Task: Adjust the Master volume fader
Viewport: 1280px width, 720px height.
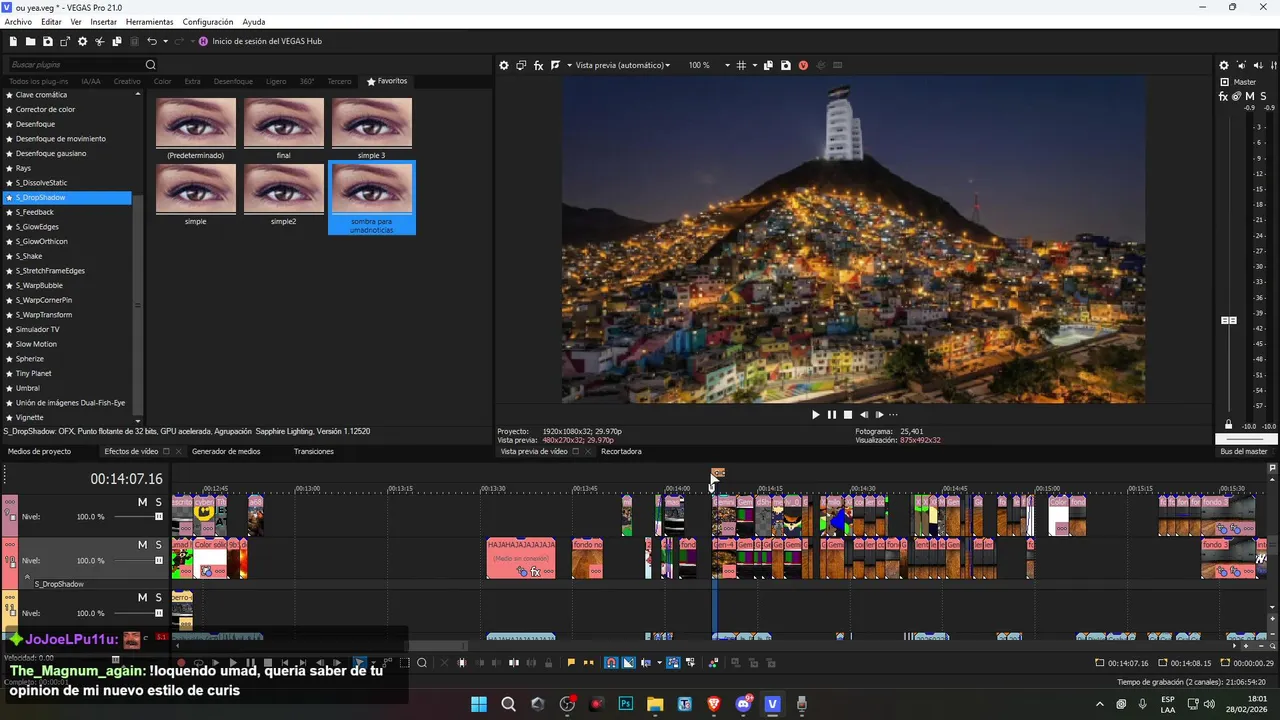Action: point(1229,320)
